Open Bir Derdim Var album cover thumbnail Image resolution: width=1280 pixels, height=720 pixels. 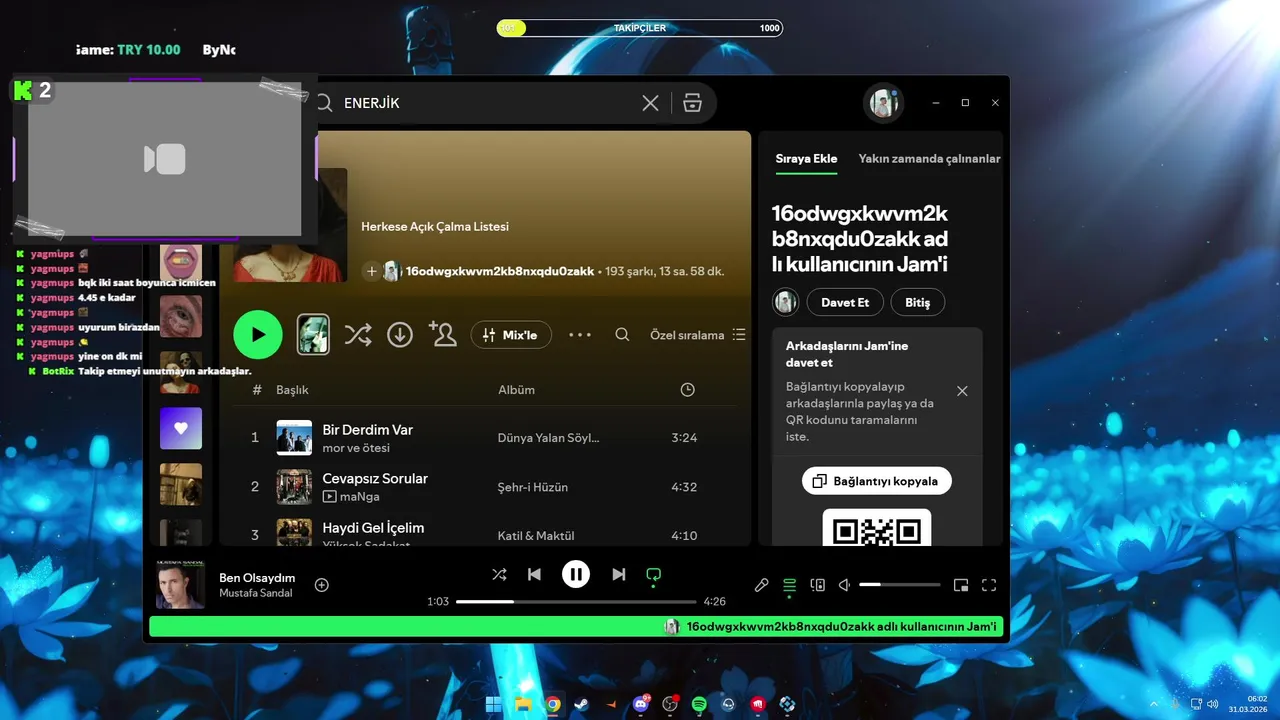tap(294, 438)
